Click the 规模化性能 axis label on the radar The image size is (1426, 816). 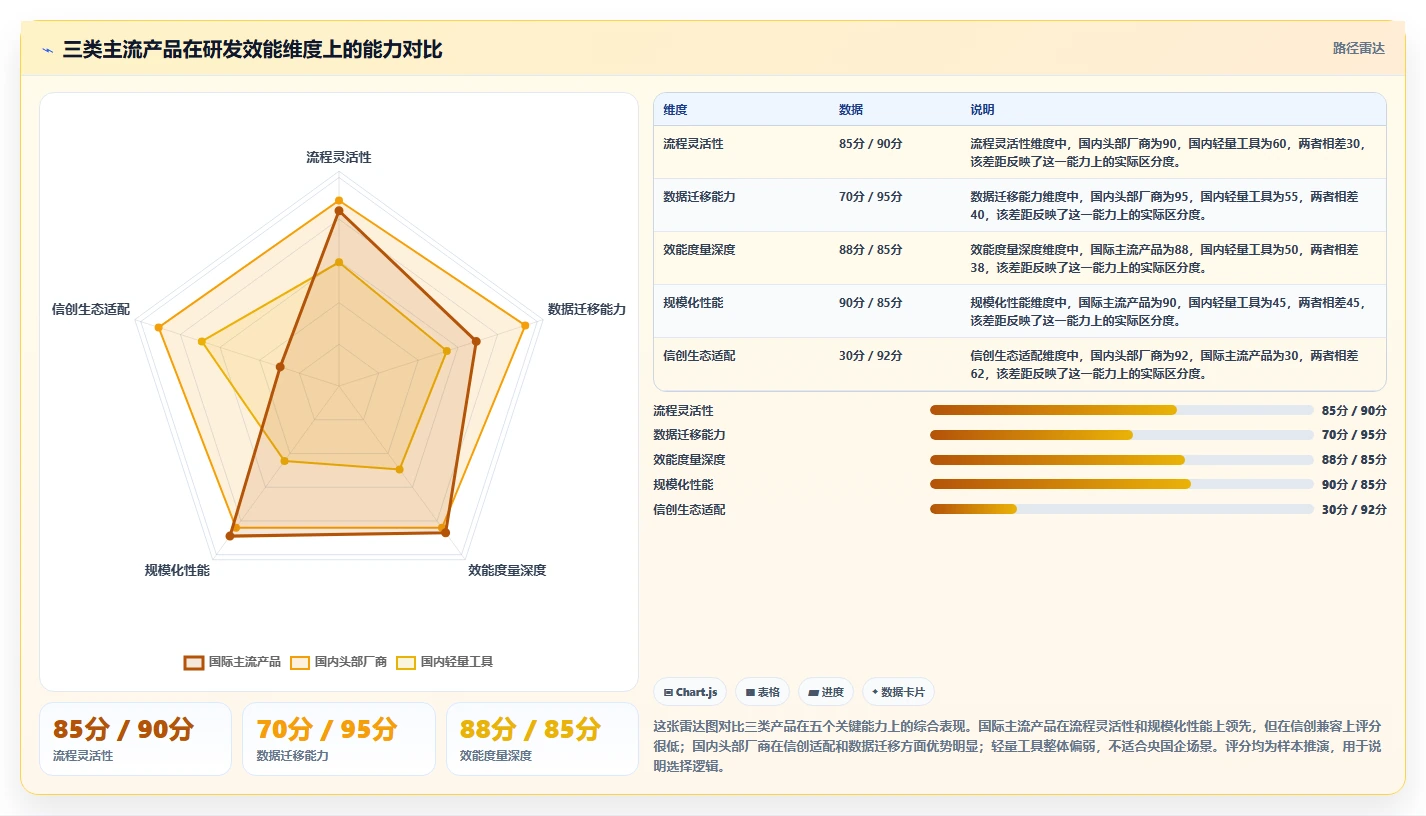point(177,571)
